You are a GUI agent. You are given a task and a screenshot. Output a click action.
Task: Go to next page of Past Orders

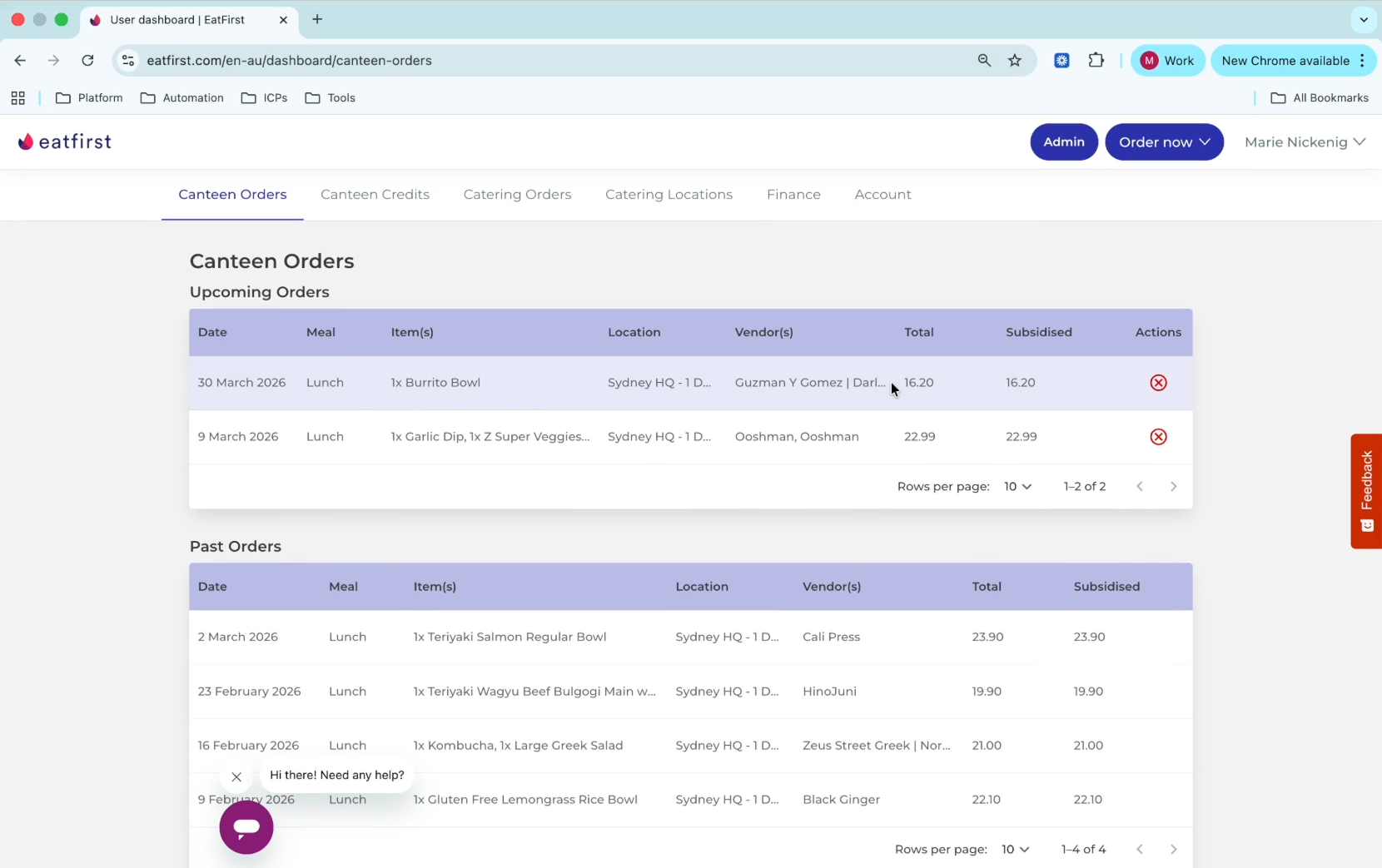coord(1173,850)
